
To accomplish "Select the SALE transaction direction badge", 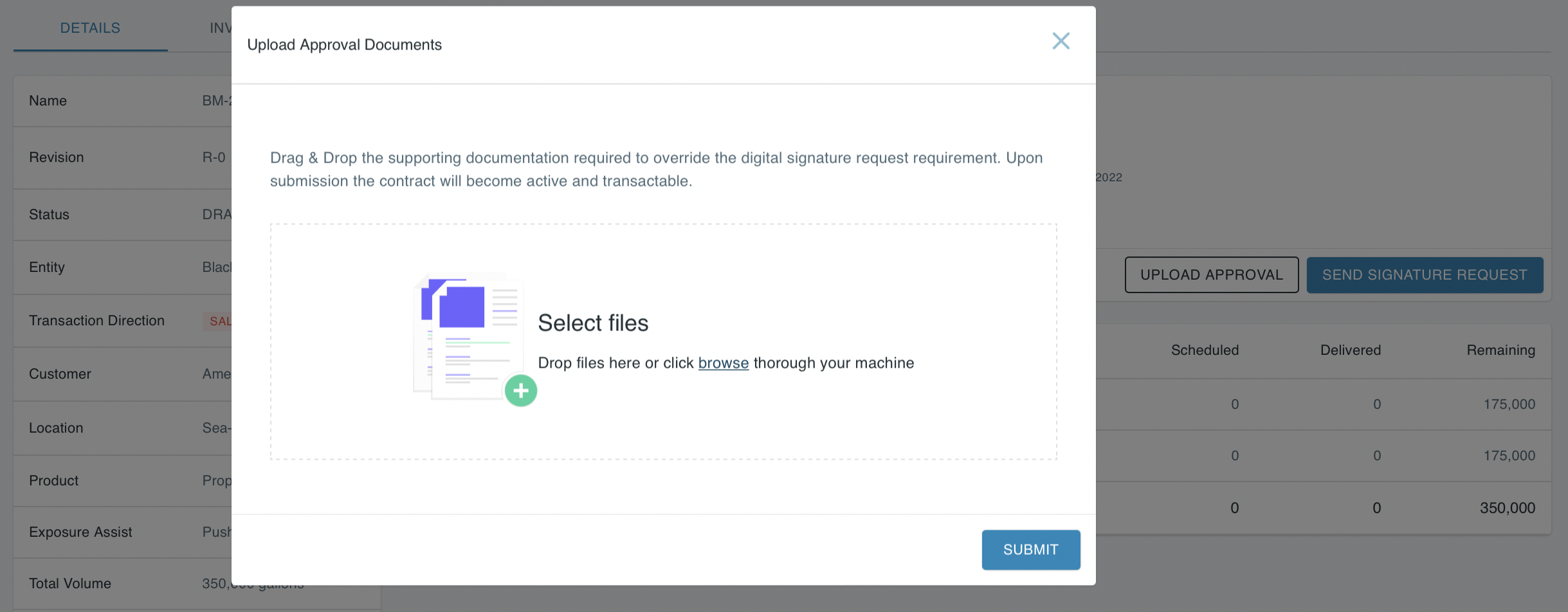I will click(x=219, y=321).
